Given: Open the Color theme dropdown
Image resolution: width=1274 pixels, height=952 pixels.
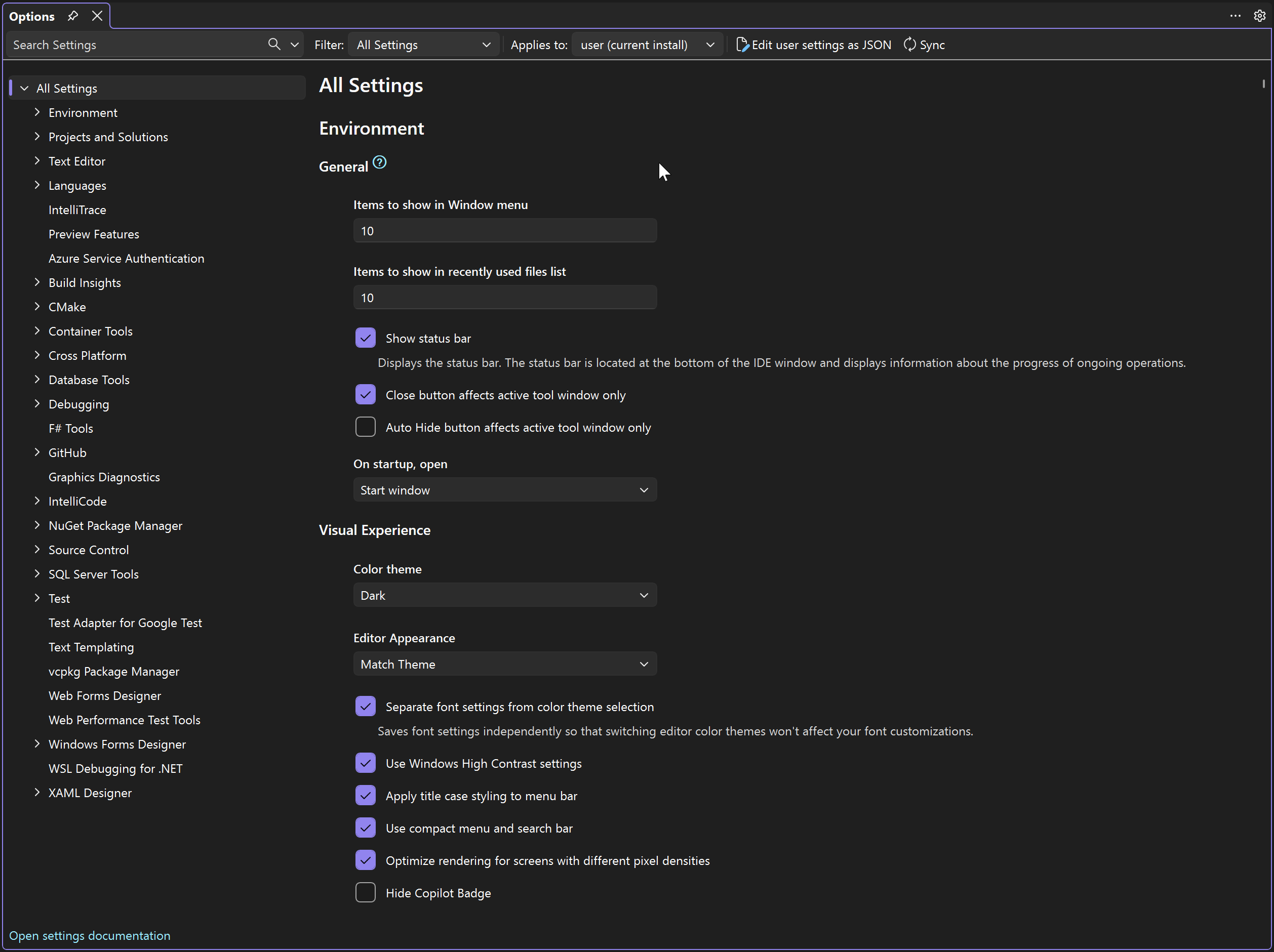Looking at the screenshot, I should 504,595.
